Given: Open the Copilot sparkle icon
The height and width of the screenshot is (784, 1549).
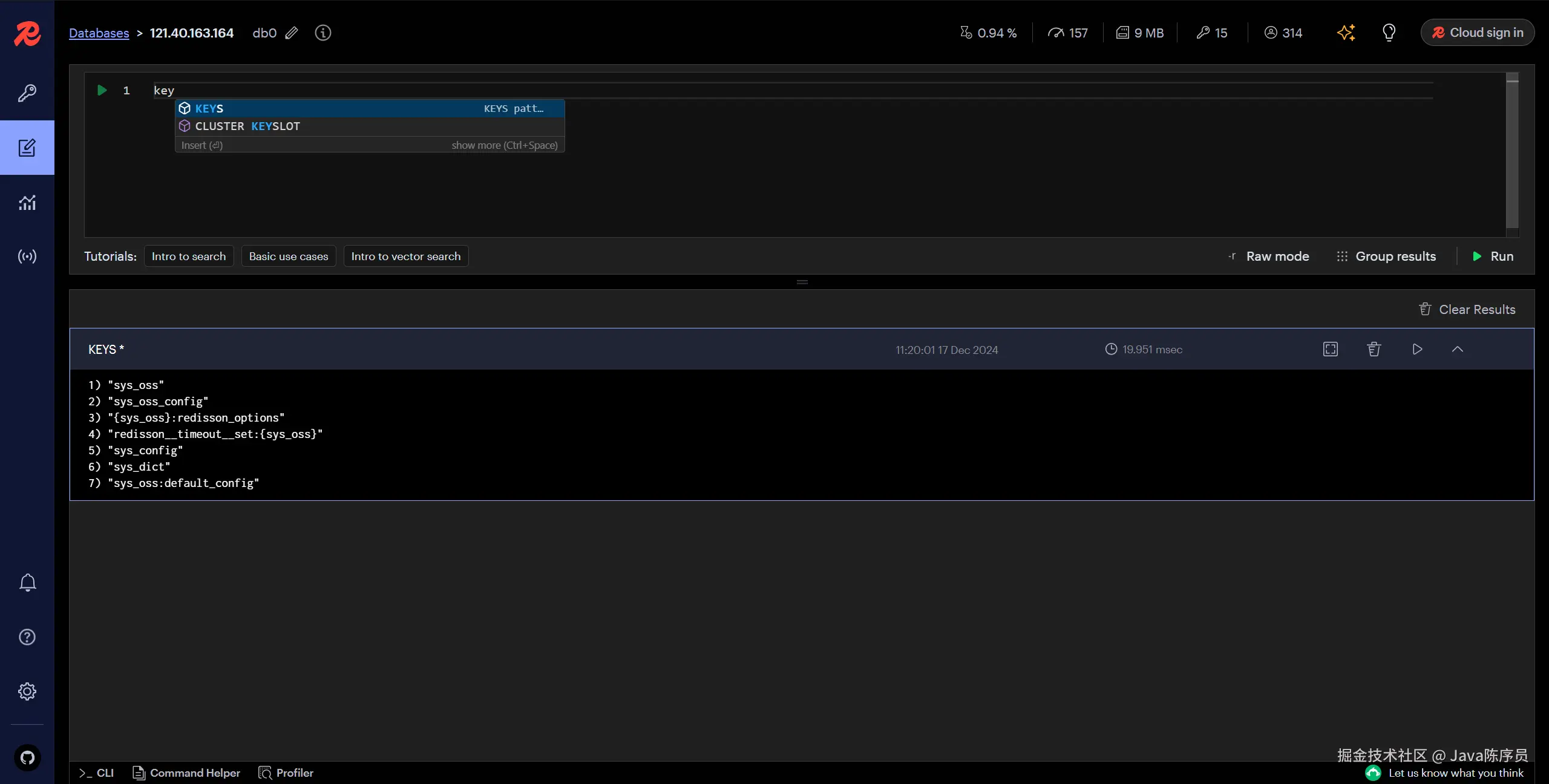Looking at the screenshot, I should click(x=1346, y=33).
